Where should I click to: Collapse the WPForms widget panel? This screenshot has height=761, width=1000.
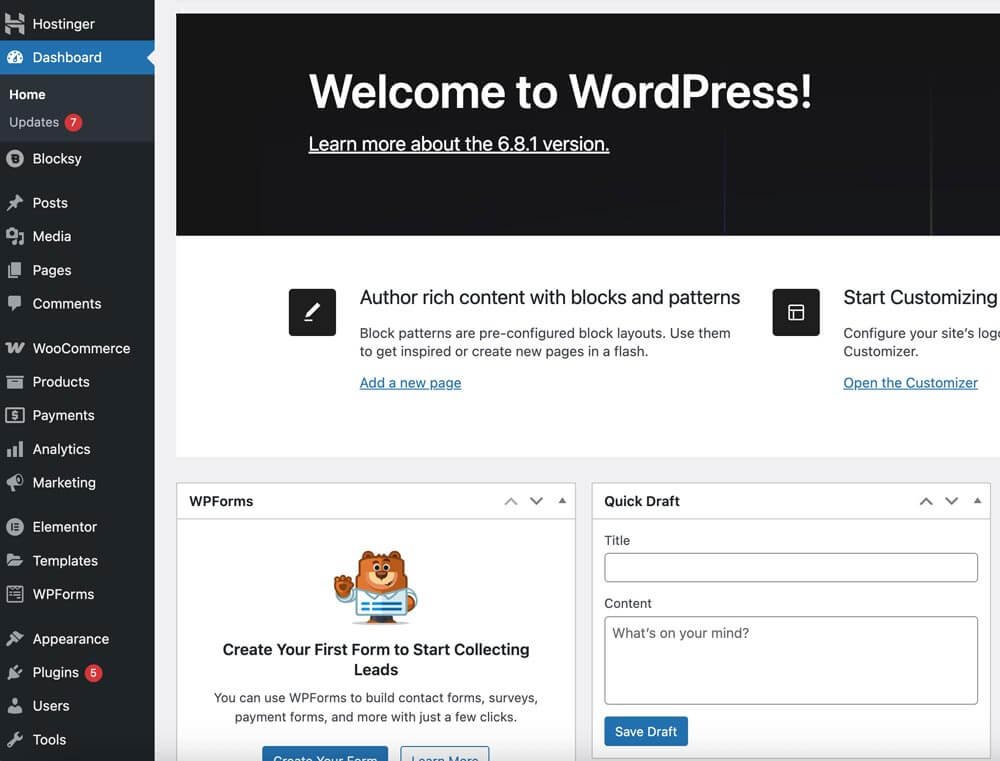[x=562, y=501]
